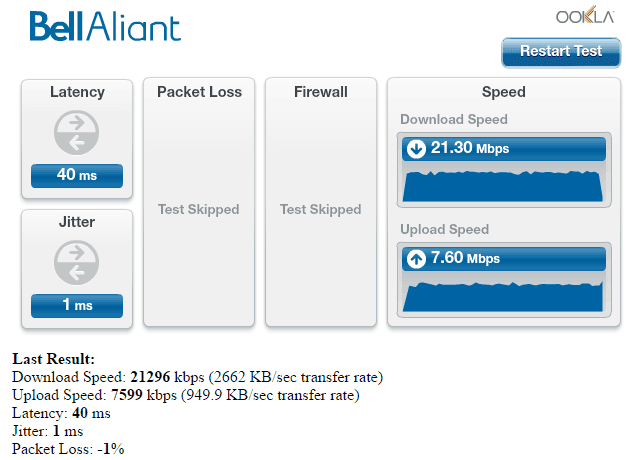Screen dimensions: 638x460
Task: Click the Ookla logo
Action: [x=585, y=17]
